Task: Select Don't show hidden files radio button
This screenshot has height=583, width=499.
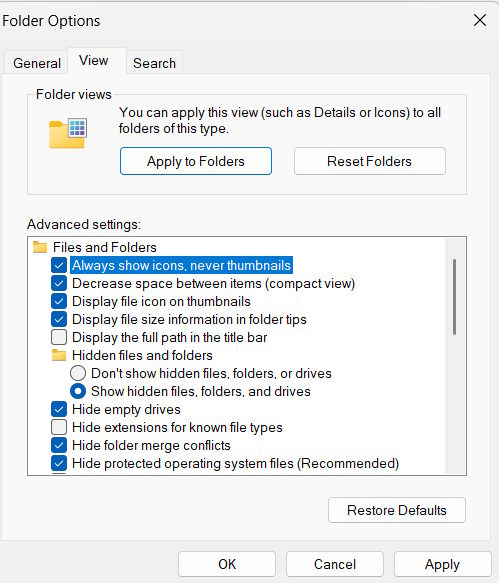Action: pos(78,373)
